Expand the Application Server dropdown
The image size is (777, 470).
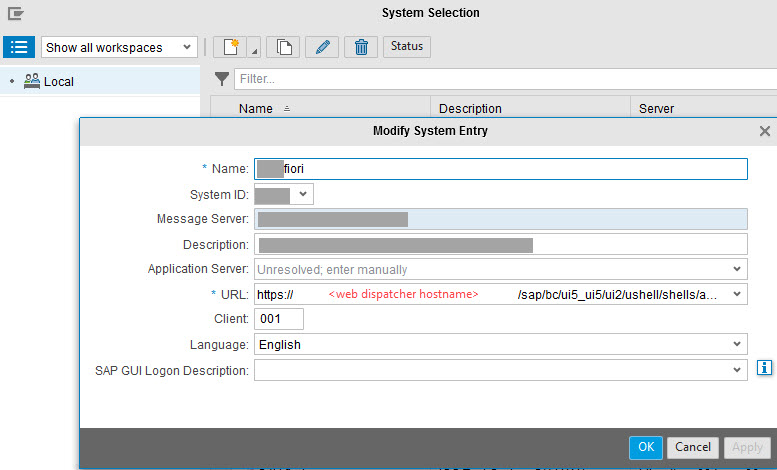tap(736, 269)
